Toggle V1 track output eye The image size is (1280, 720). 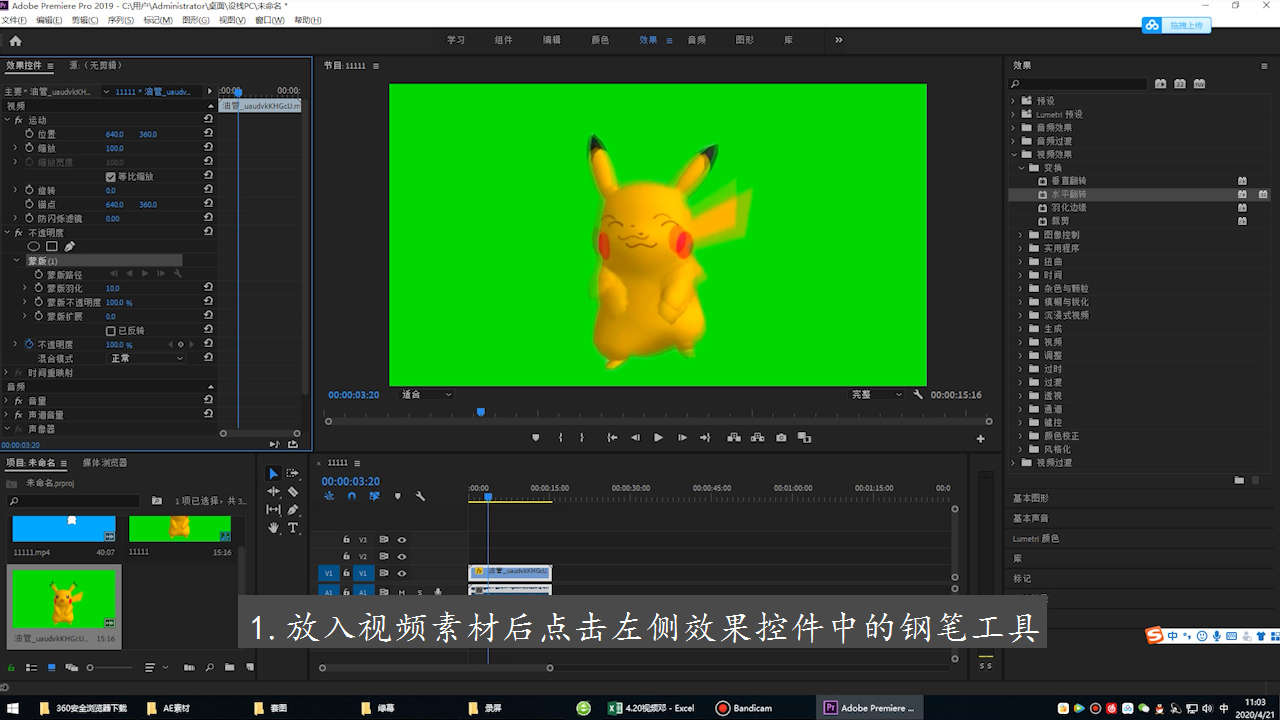[401, 573]
